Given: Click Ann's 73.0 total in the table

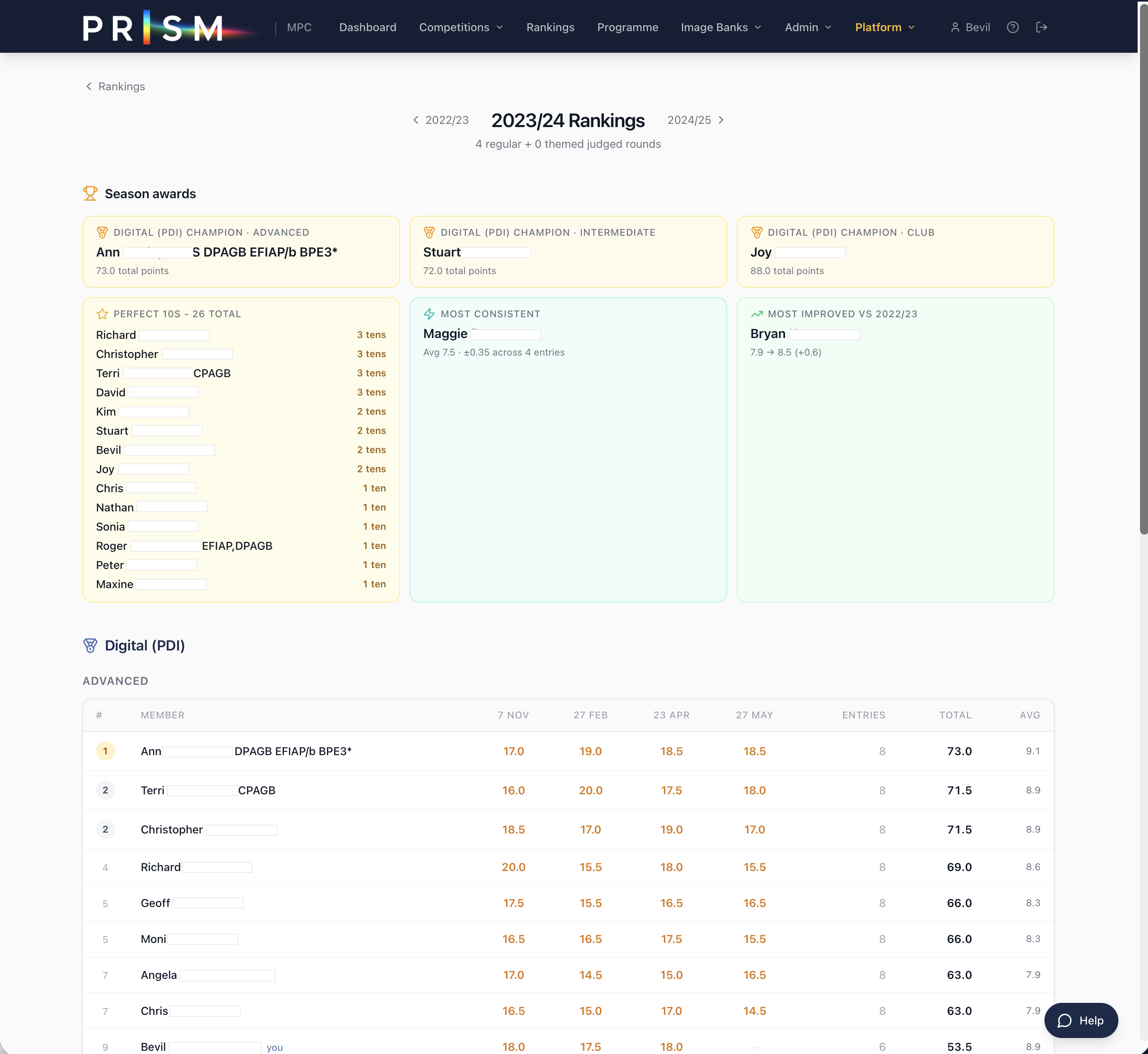Looking at the screenshot, I should tap(959, 751).
